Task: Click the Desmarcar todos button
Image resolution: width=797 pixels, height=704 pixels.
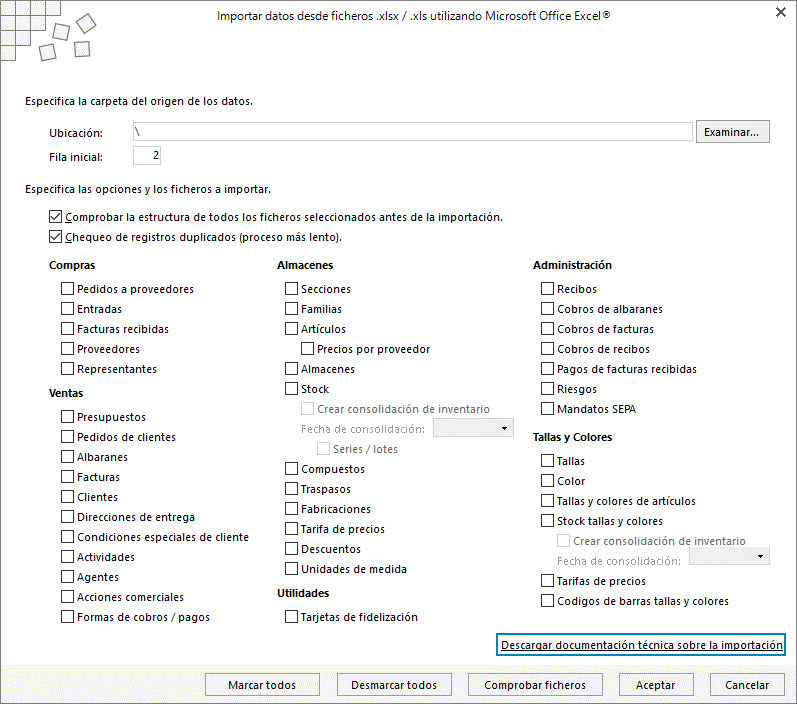Action: [x=394, y=685]
